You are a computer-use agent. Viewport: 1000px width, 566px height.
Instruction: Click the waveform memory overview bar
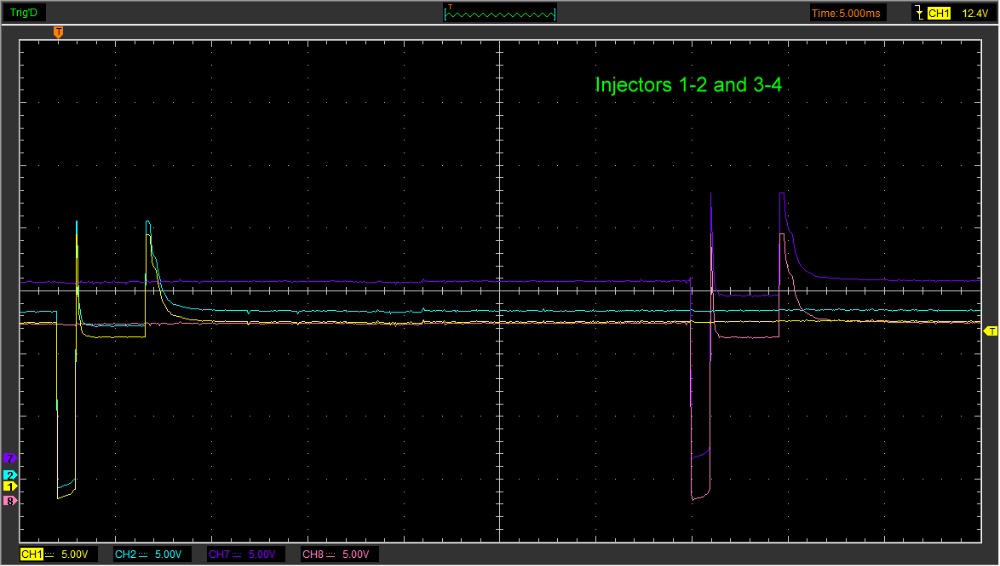pos(500,13)
